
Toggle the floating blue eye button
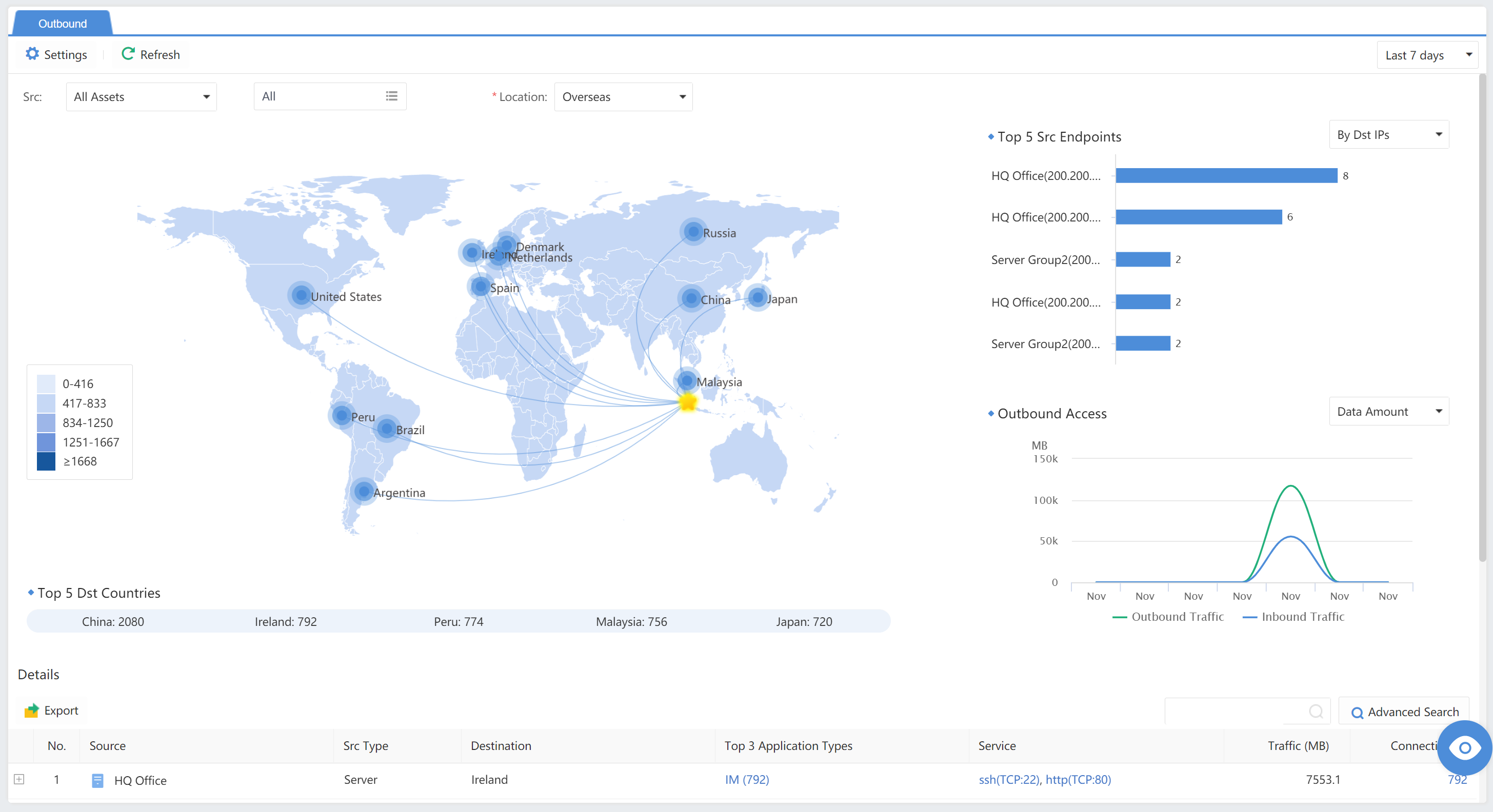[1465, 748]
